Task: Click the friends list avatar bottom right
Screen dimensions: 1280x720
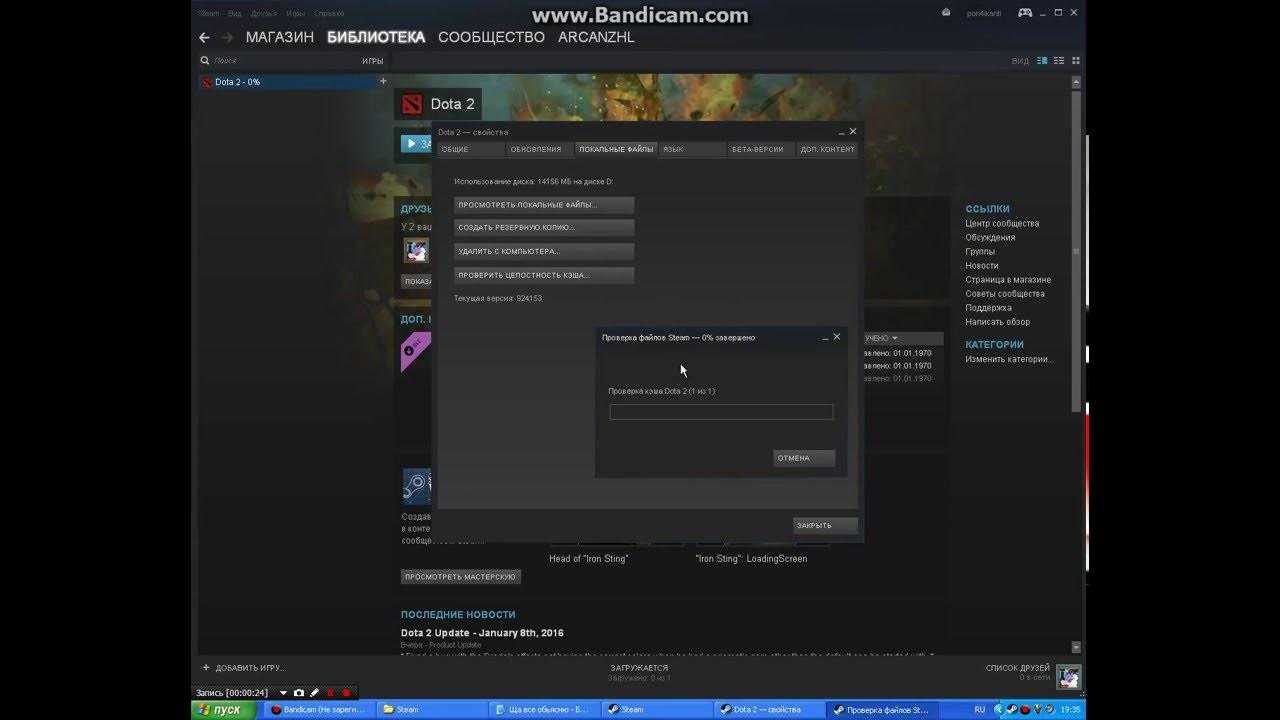Action: coord(1068,677)
